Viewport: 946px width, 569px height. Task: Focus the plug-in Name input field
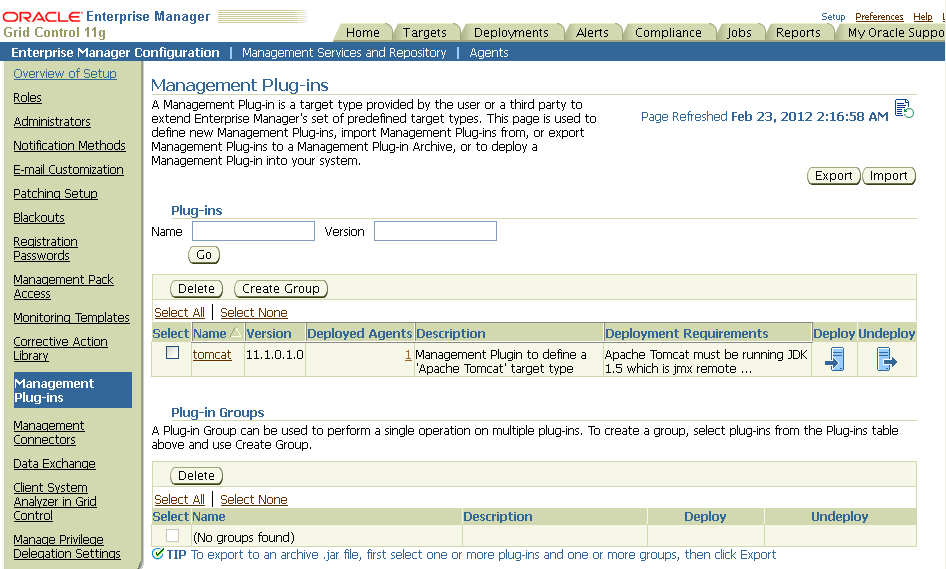point(253,231)
